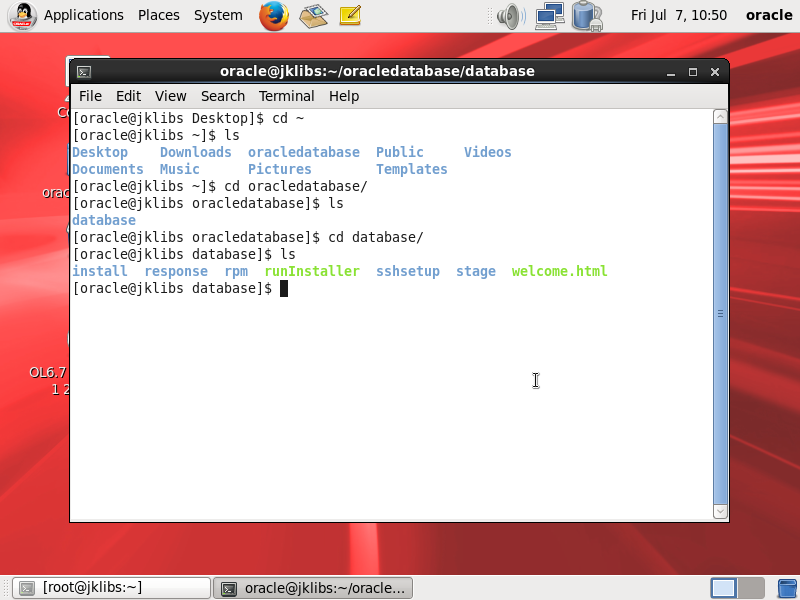The width and height of the screenshot is (800, 600).
Task: Switch to the second workspace
Action: click(751, 588)
